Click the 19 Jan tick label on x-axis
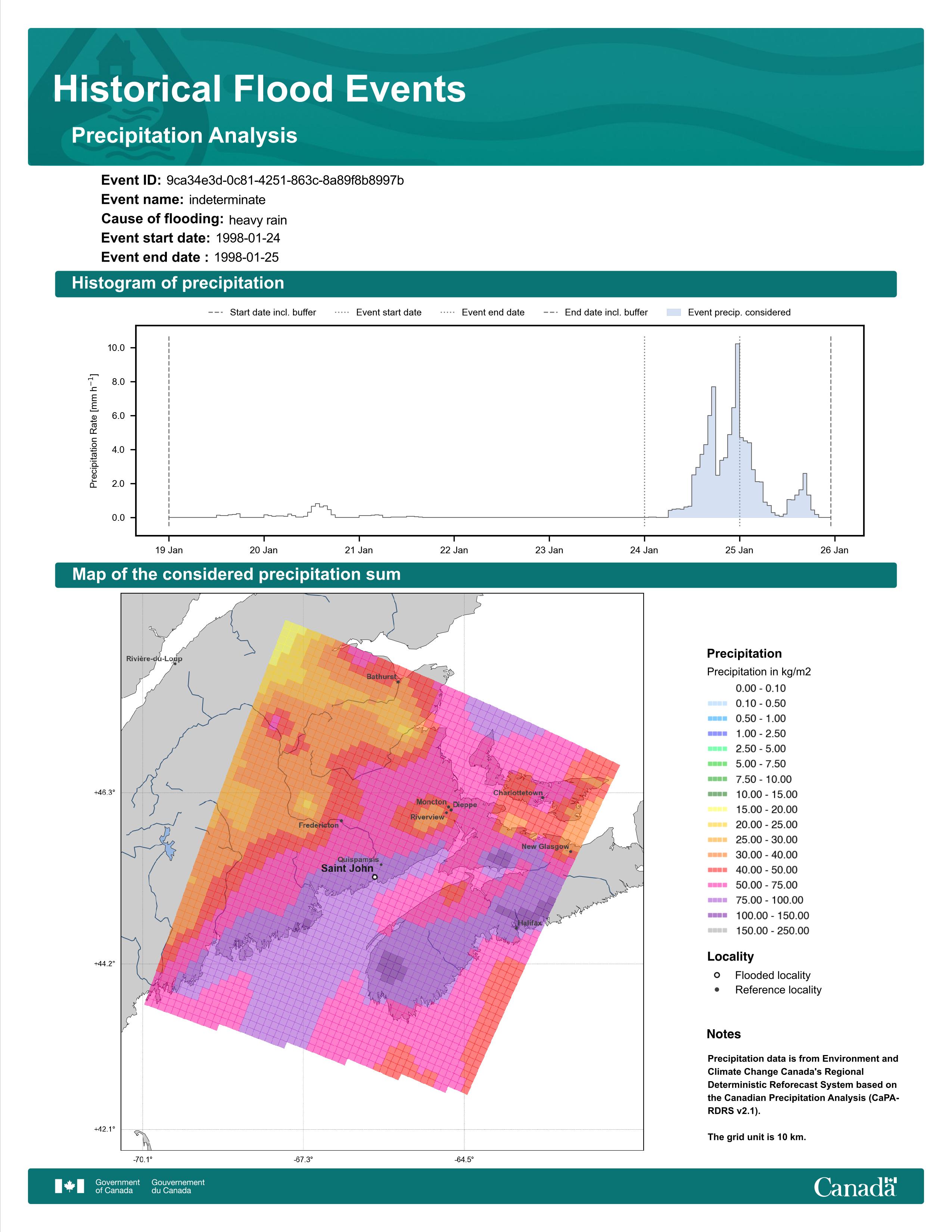The image size is (952, 1232). tap(169, 550)
